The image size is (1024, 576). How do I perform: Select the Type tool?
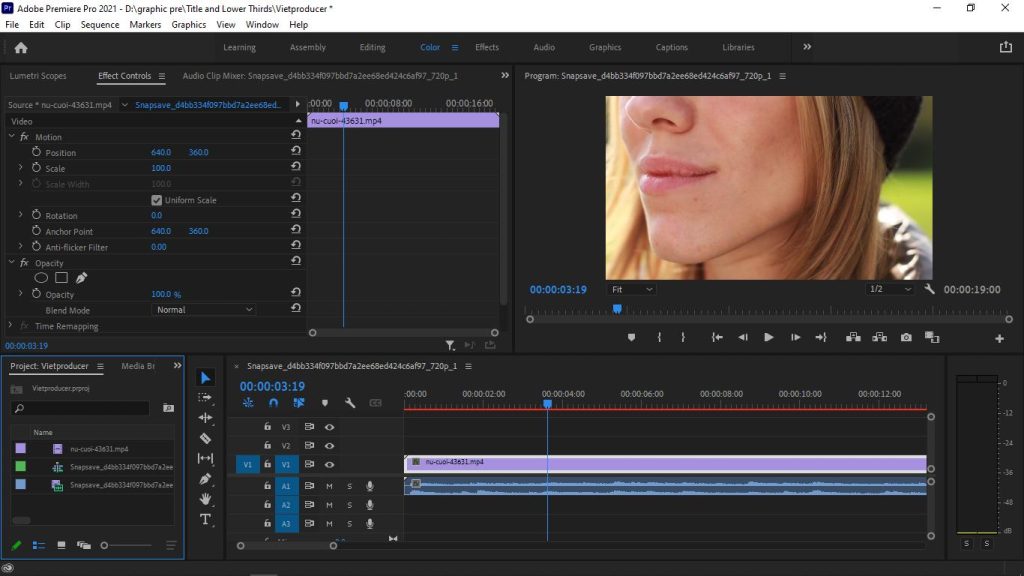click(206, 519)
